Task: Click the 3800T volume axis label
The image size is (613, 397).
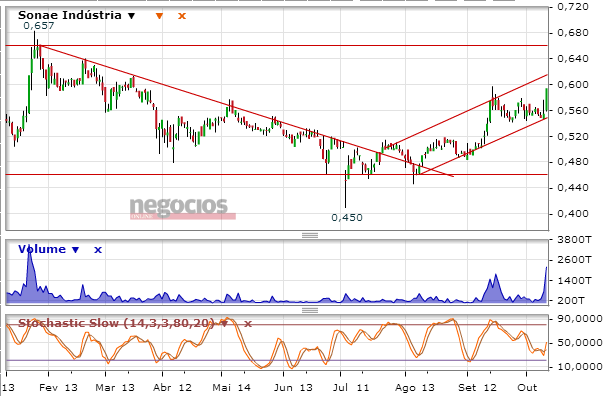Action: point(574,239)
